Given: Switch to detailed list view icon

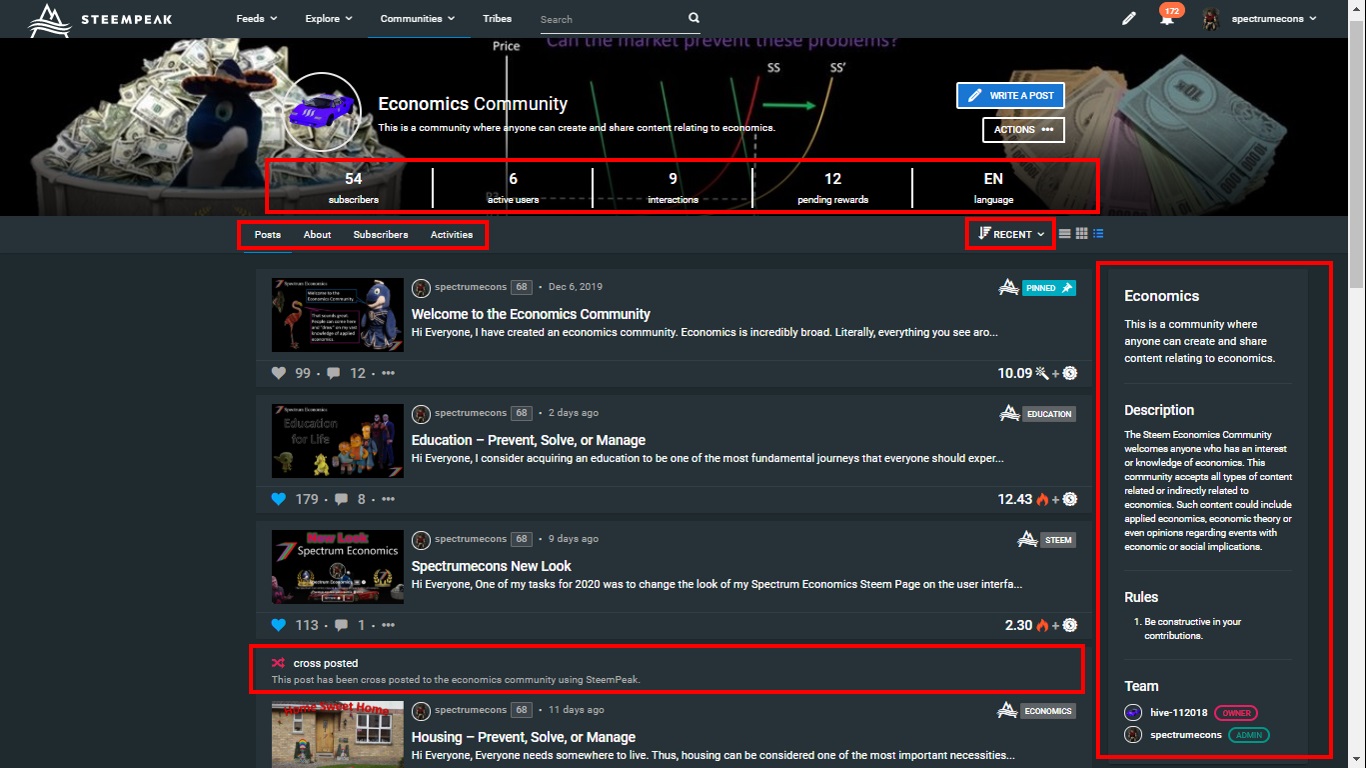Looking at the screenshot, I should click(x=1098, y=234).
